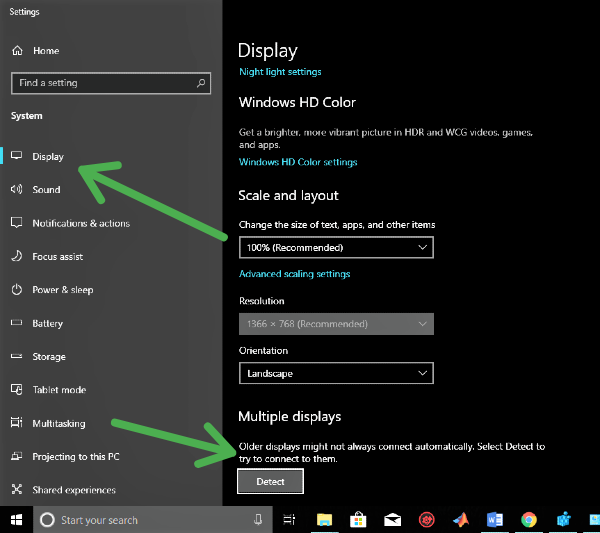Expand the Landscape orientation dropdown
Viewport: 600px width, 533px height.
click(x=336, y=373)
